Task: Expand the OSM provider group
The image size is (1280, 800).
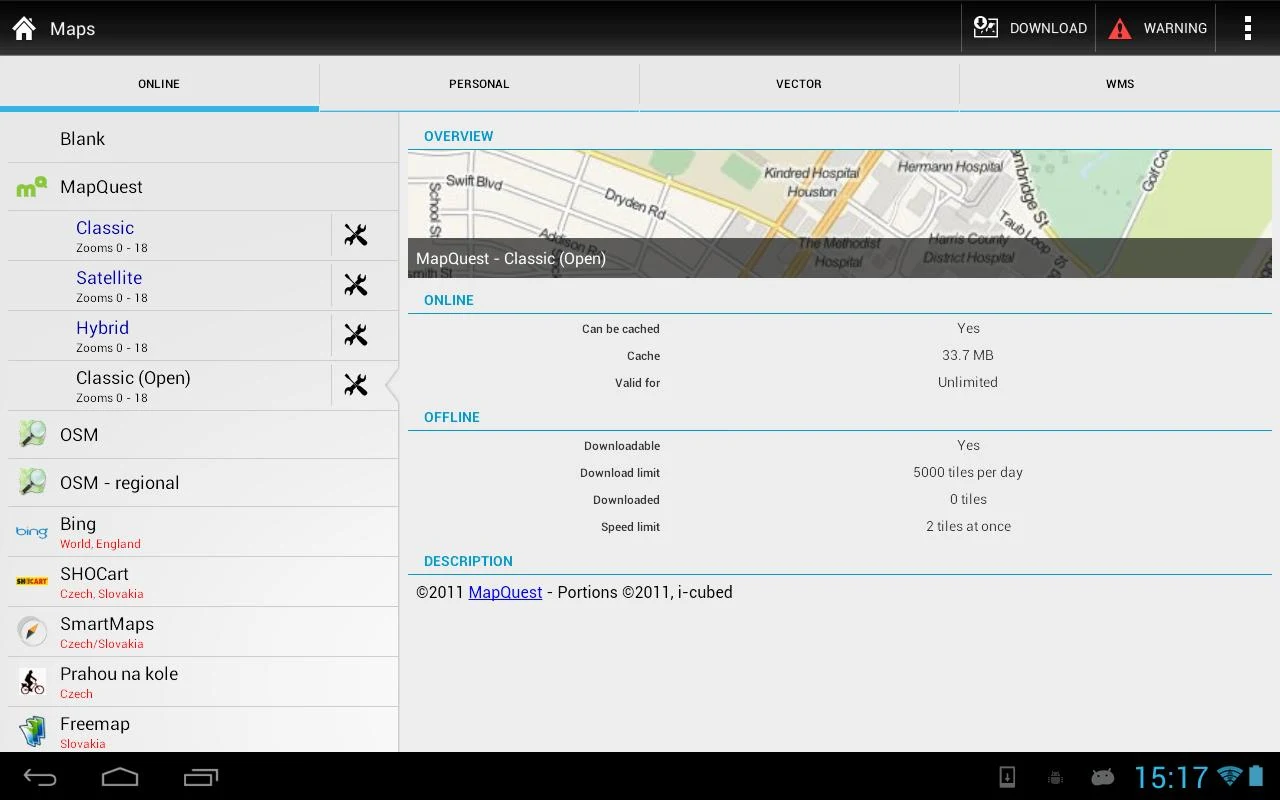Action: pyautogui.click(x=203, y=435)
